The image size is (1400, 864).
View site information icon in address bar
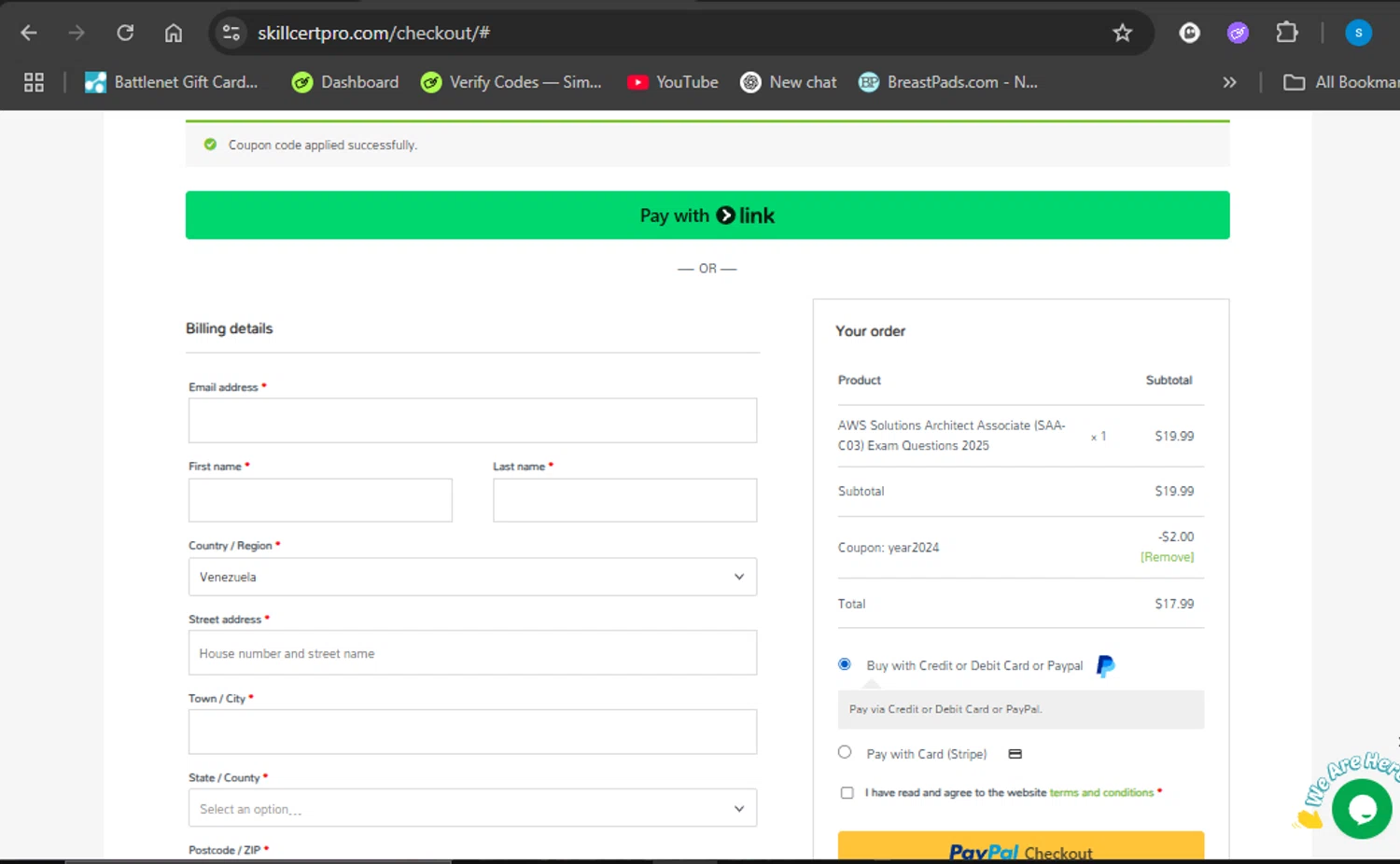tap(231, 33)
